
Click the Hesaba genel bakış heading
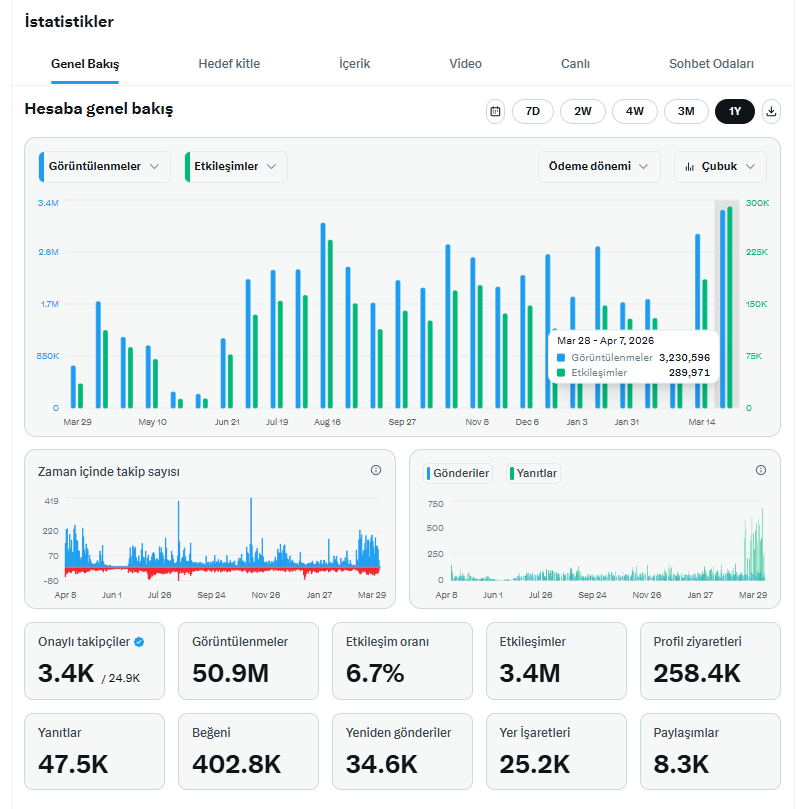click(x=99, y=109)
